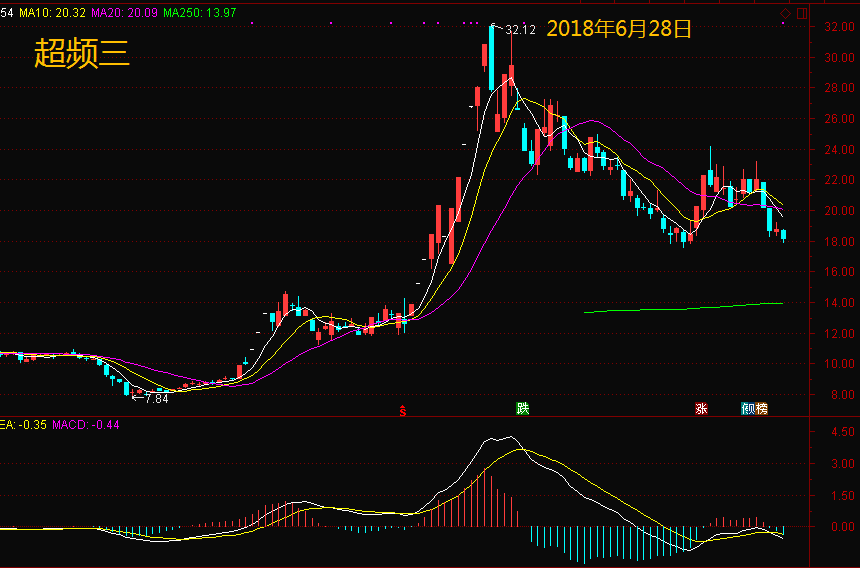
Task: Click the 2018年6月28日 date label
Action: pos(619,29)
